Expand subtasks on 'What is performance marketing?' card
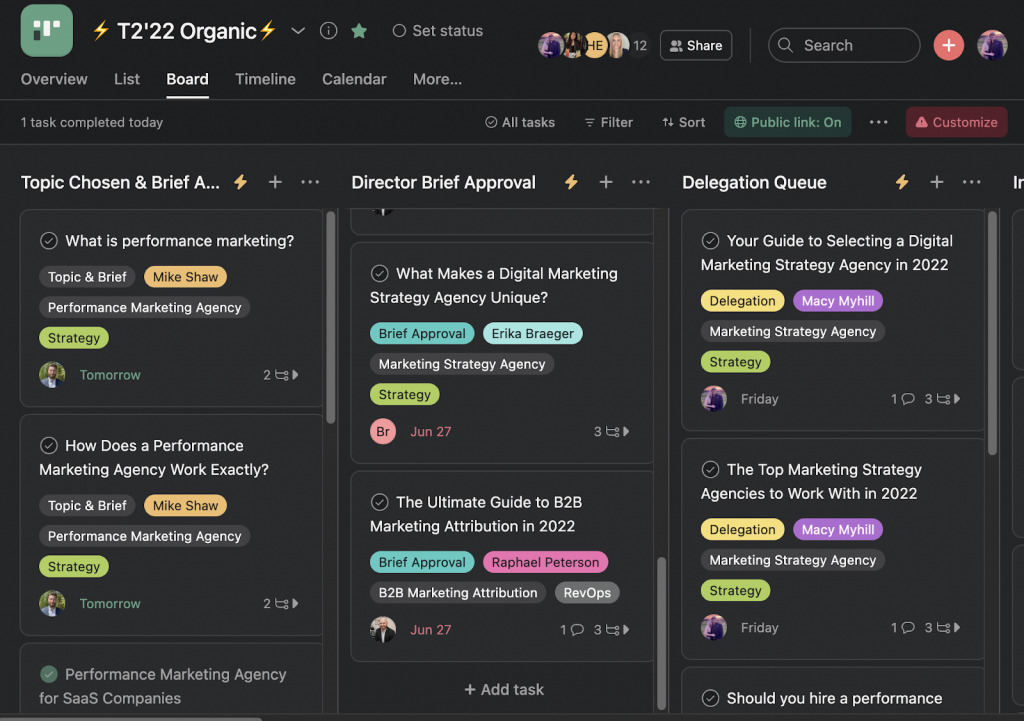1024x721 pixels. click(281, 375)
